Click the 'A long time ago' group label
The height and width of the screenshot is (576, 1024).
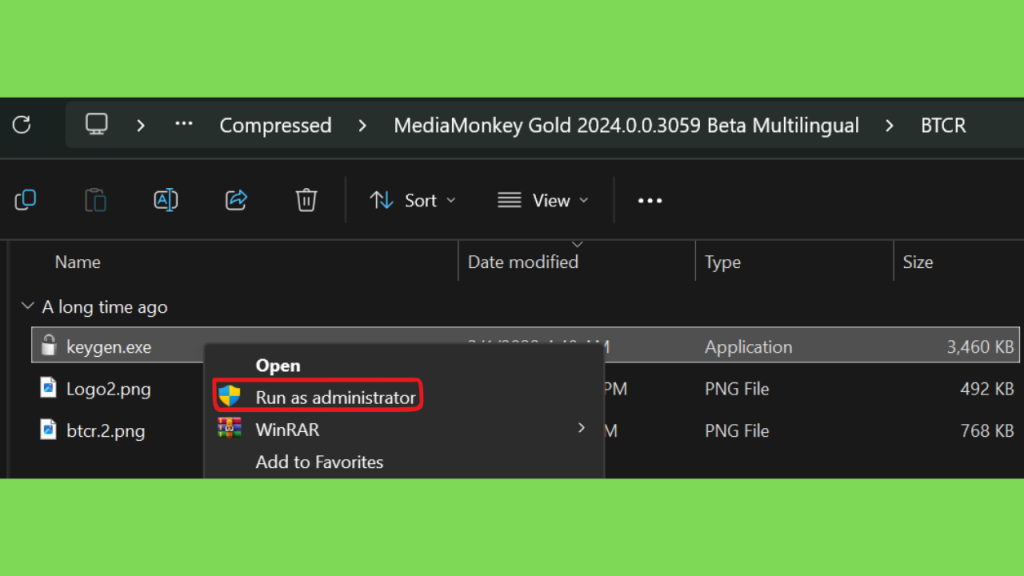pos(104,307)
